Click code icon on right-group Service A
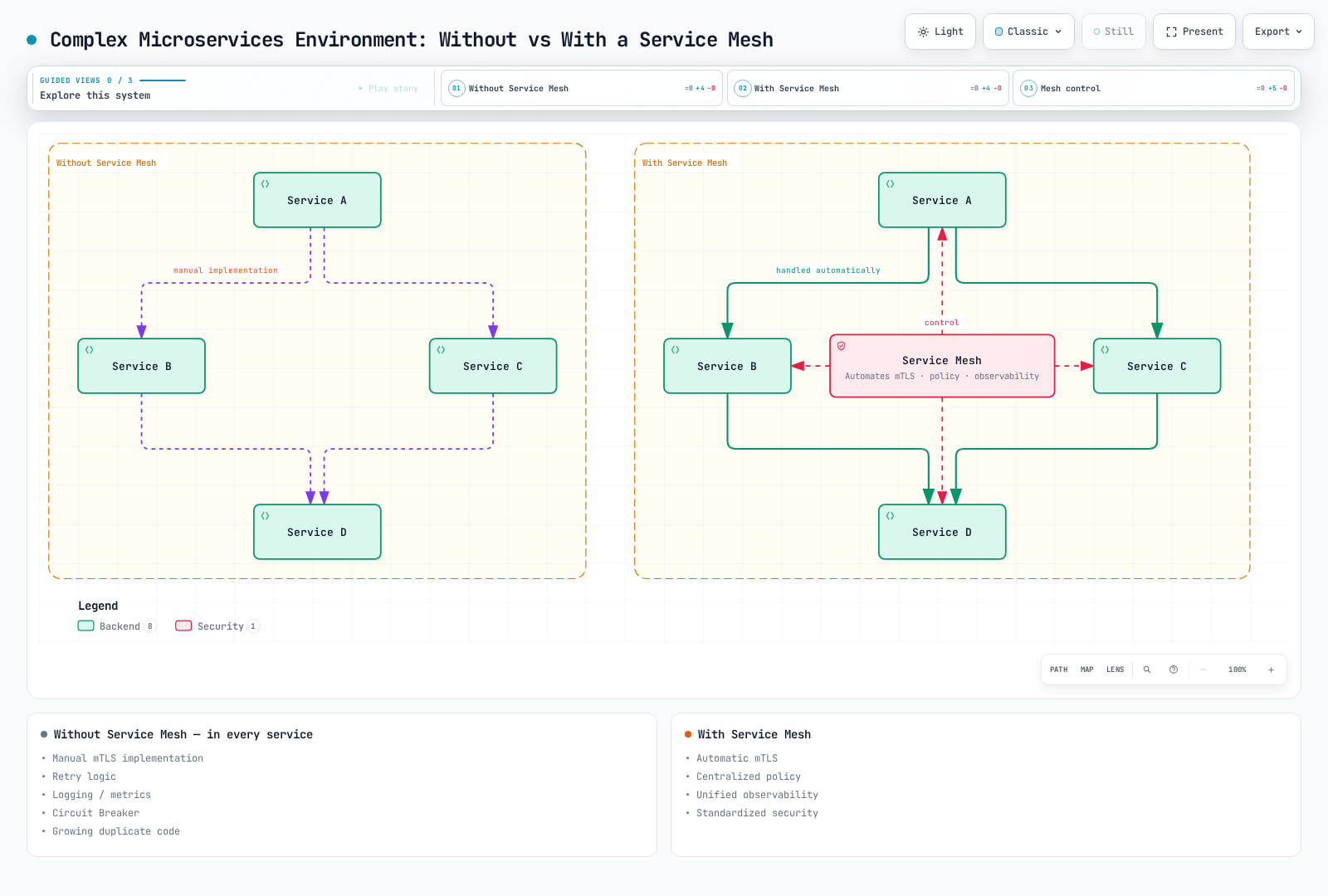The height and width of the screenshot is (896, 1328). 890,184
